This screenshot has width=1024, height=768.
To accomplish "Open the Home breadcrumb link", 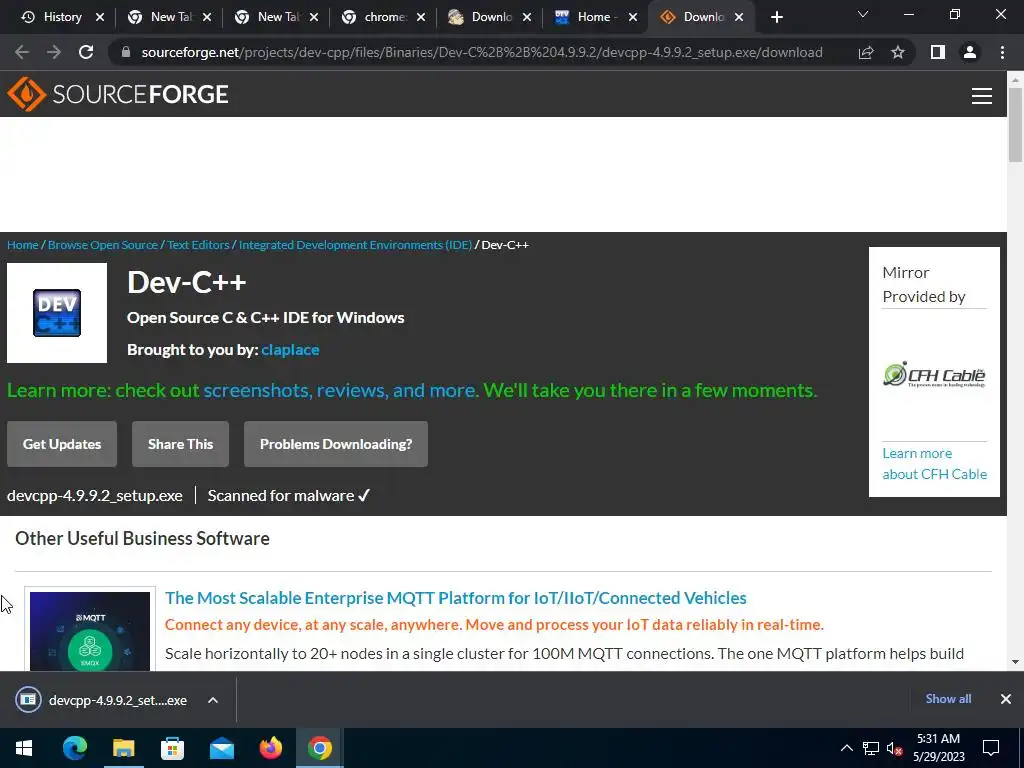I will pos(23,245).
